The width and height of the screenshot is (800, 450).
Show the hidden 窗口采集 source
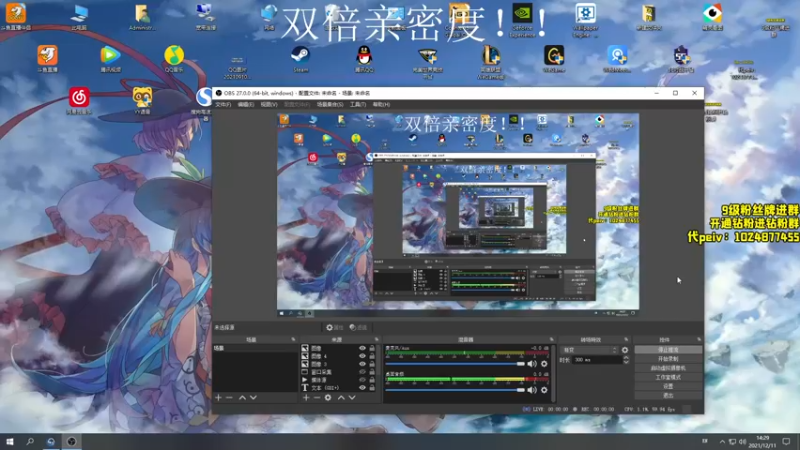tap(362, 372)
